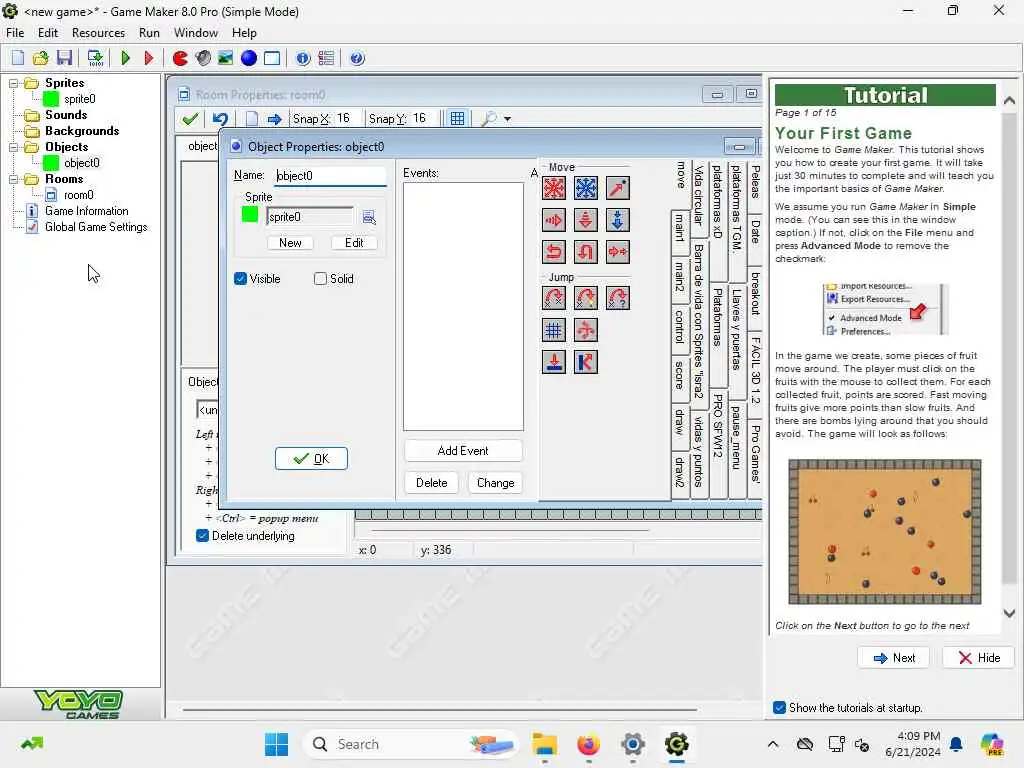Select the Bounce action icon
This screenshot has width=1024, height=768.
(x=586, y=362)
